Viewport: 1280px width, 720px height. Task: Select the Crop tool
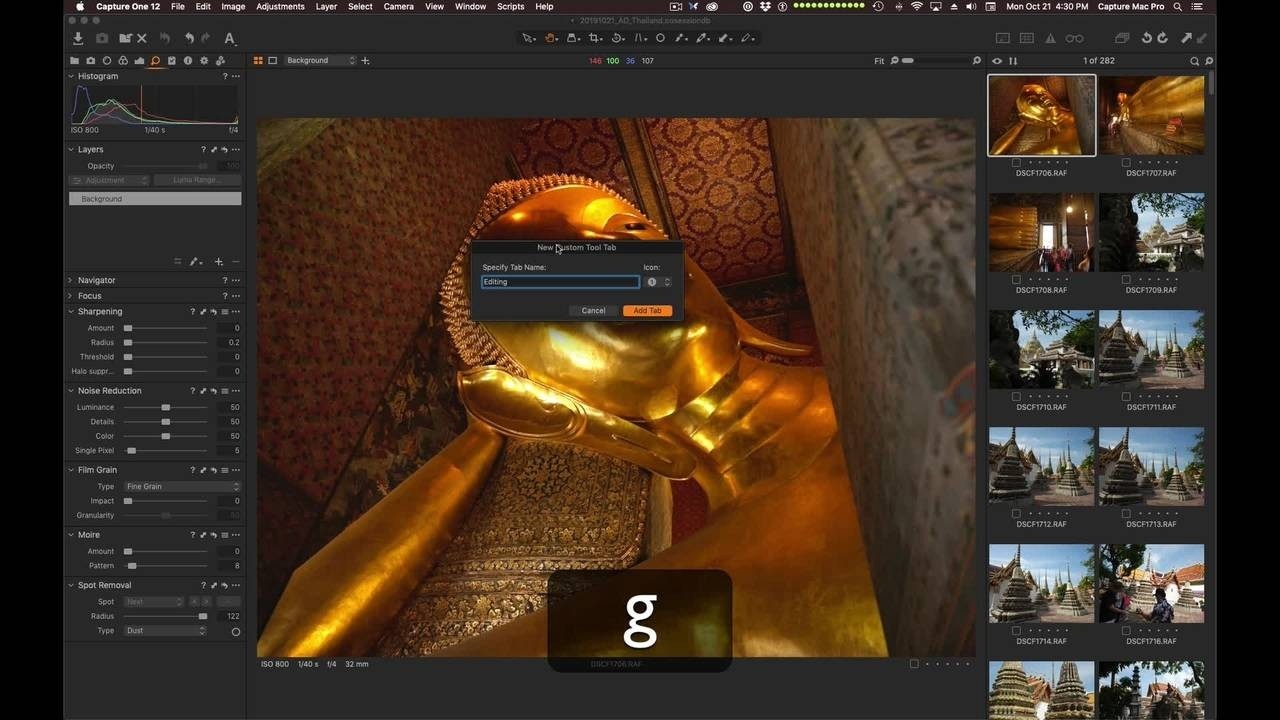point(595,38)
